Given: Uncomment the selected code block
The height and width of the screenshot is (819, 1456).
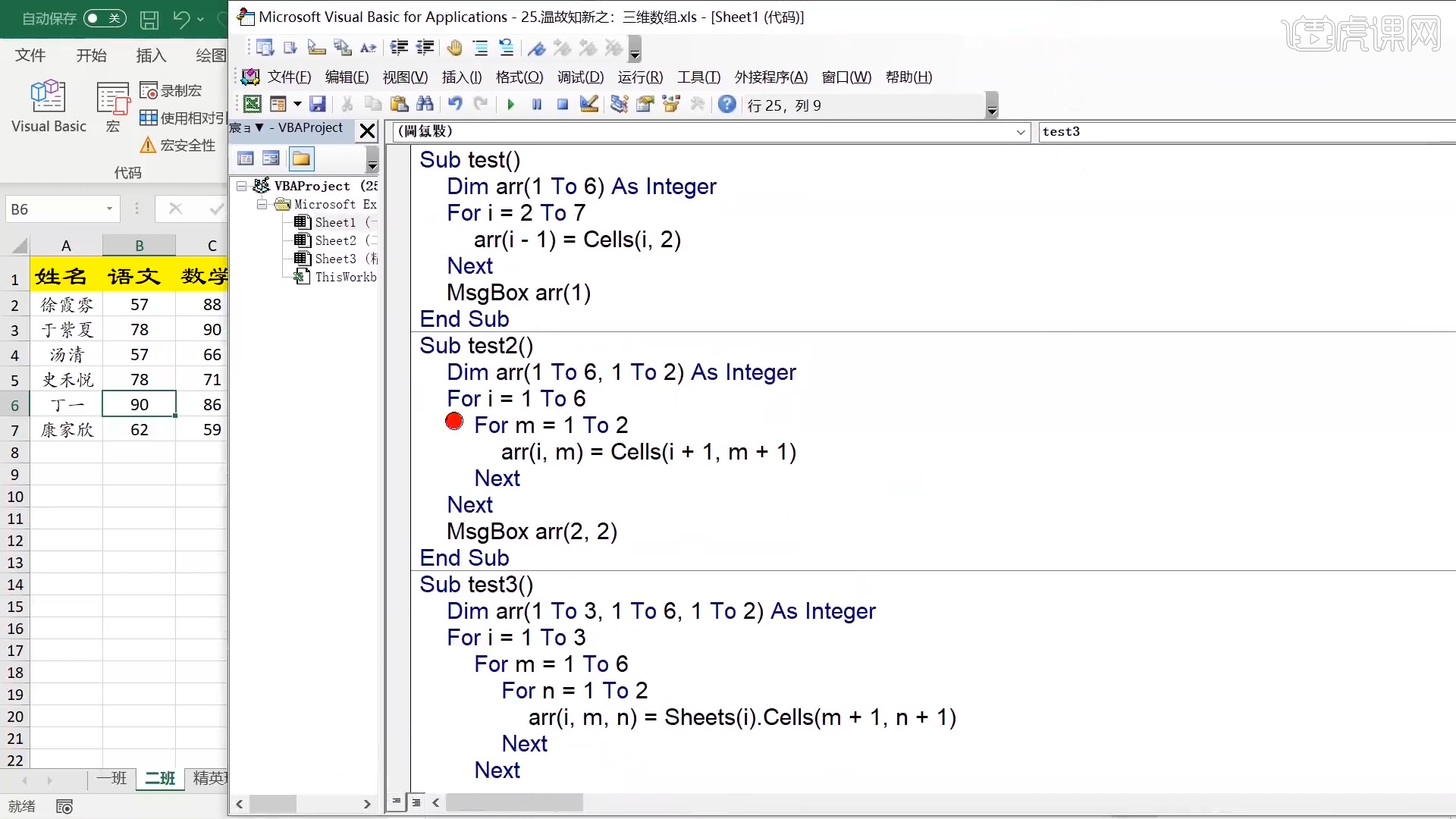Looking at the screenshot, I should 506,49.
